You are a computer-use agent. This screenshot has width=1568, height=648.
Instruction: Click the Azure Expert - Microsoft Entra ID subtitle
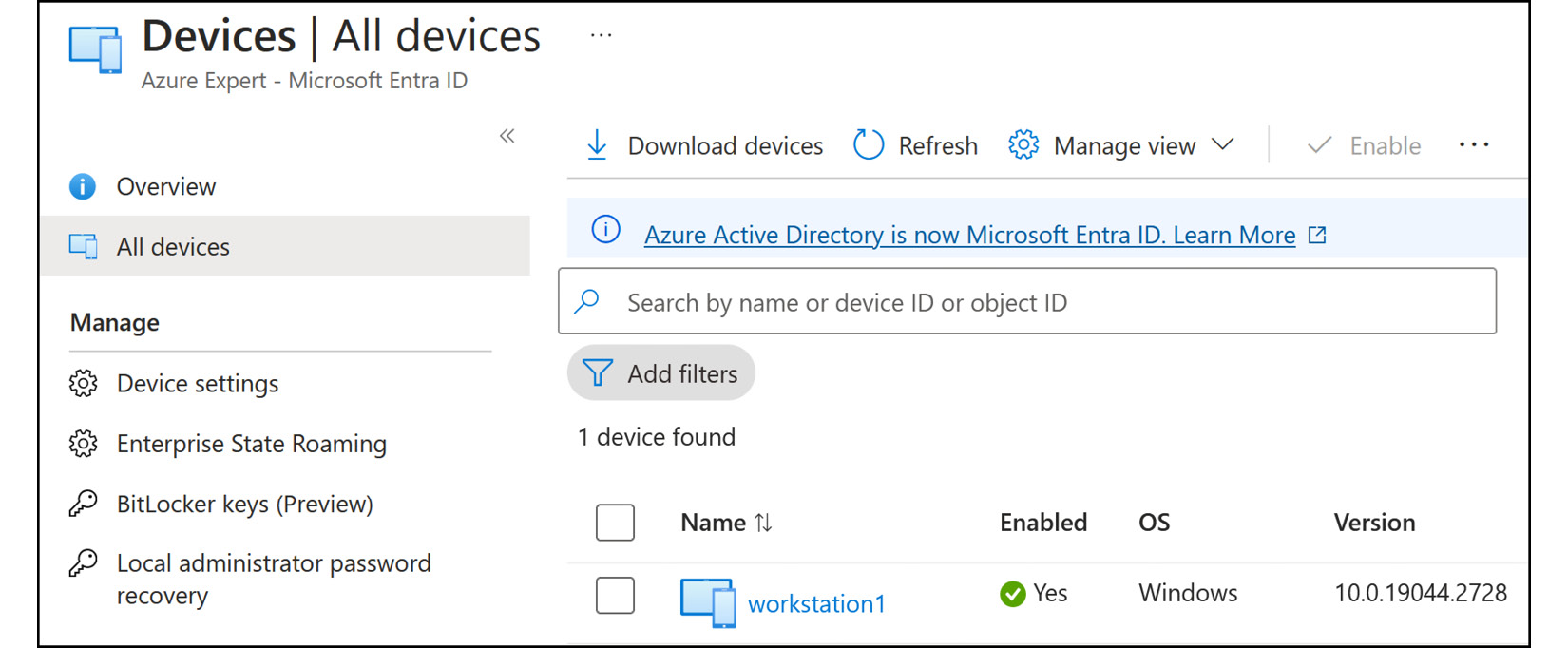pos(304,81)
